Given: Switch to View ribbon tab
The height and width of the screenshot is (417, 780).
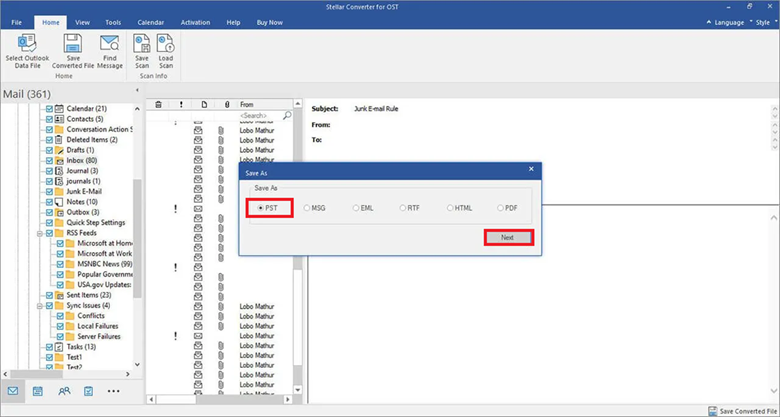Looking at the screenshot, I should [83, 22].
